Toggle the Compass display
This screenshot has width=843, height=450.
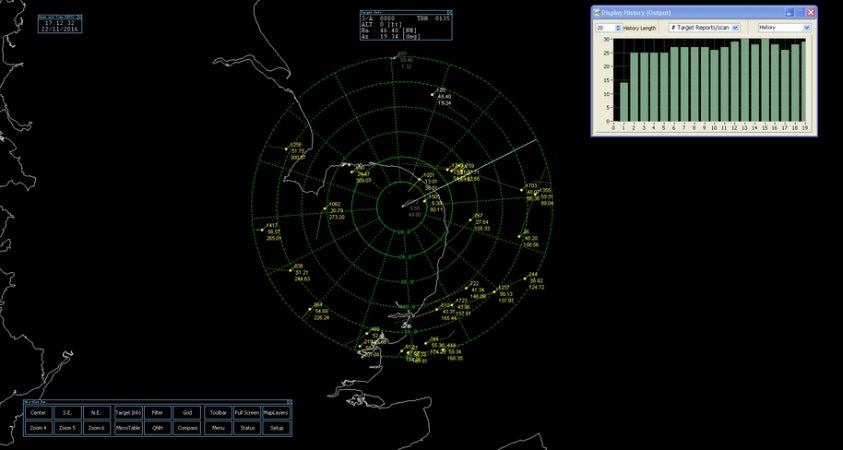click(x=187, y=427)
